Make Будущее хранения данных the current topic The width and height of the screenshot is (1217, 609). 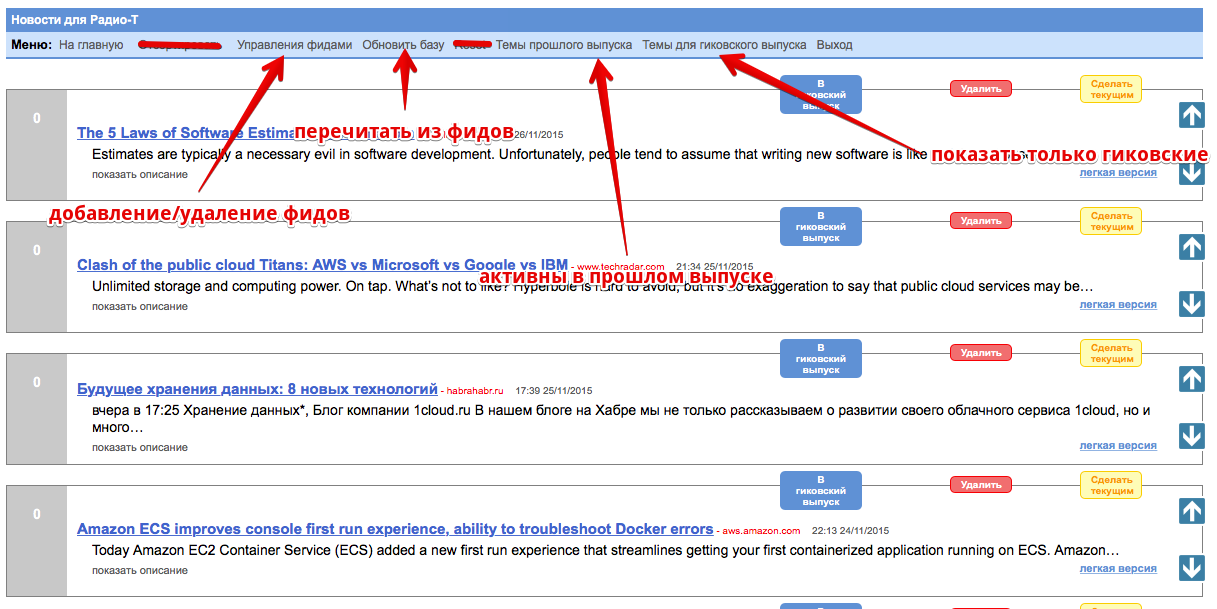[x=1110, y=353]
